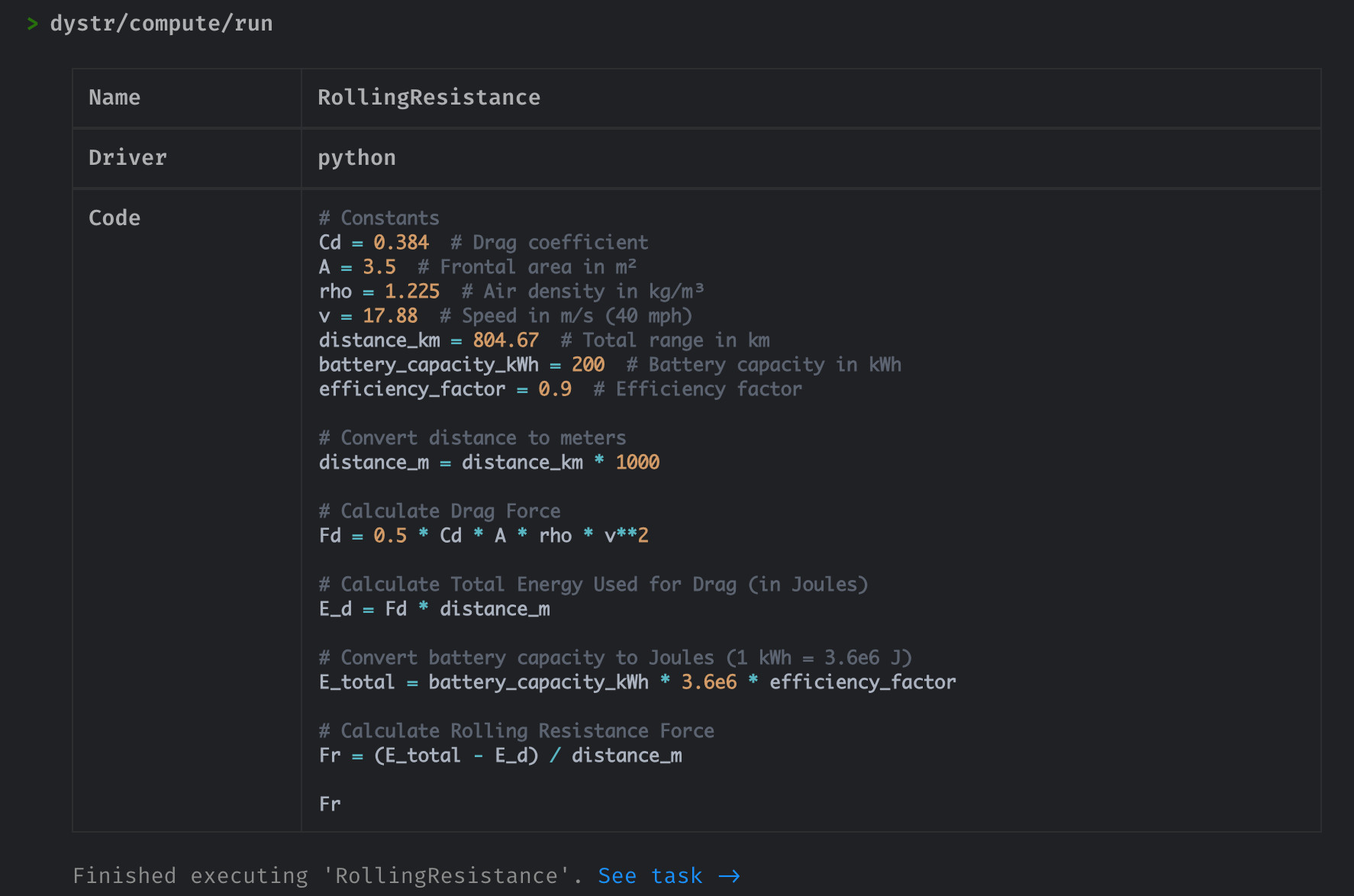
Task: Select the 'dystr/compute/run' command text
Action: [161, 24]
